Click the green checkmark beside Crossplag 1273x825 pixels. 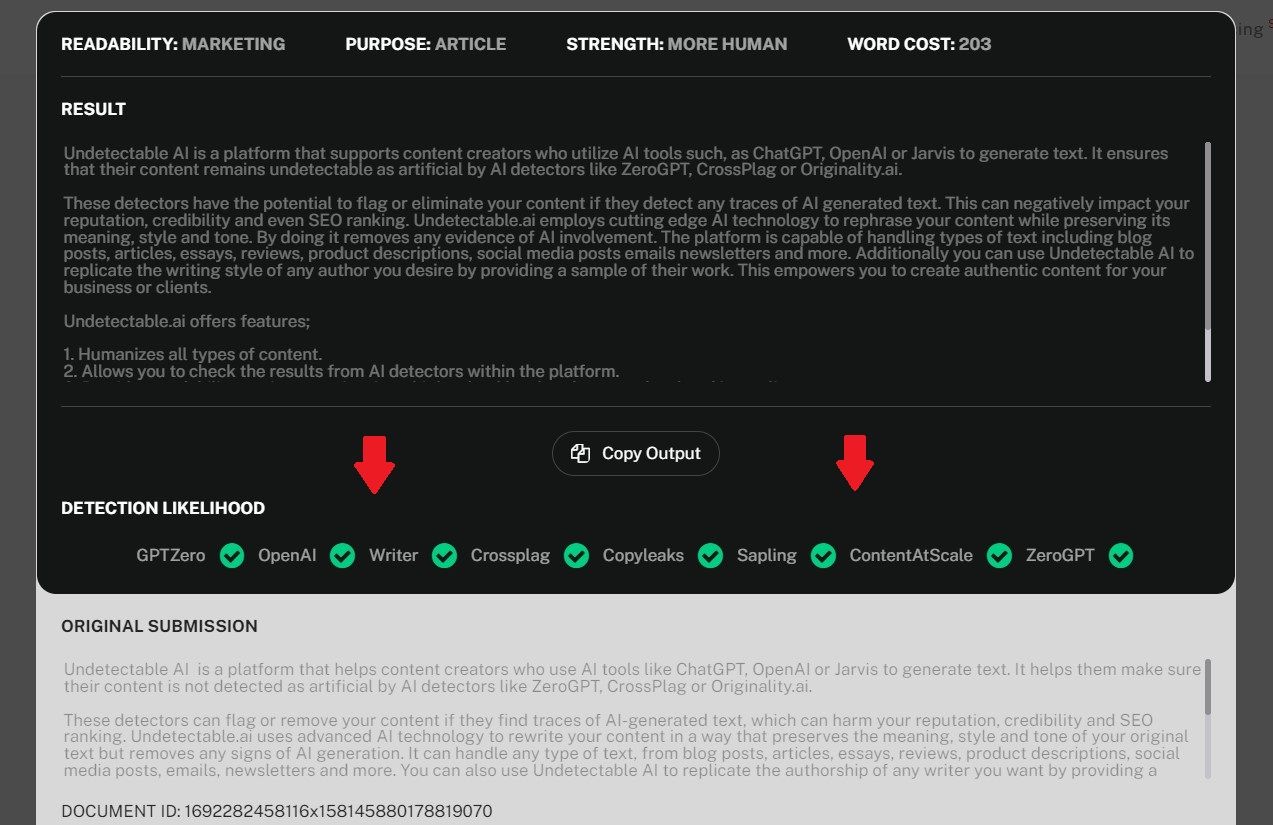[576, 555]
